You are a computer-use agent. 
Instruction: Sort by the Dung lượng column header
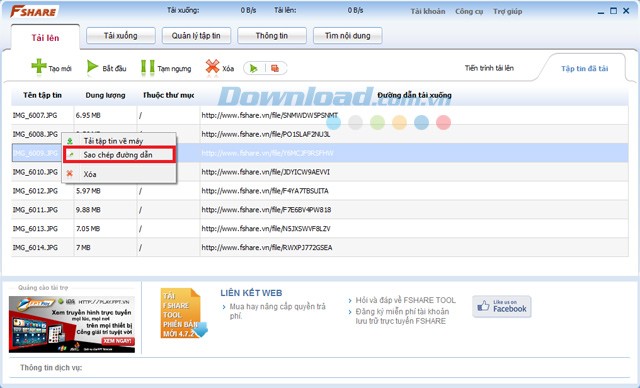pyautogui.click(x=105, y=95)
